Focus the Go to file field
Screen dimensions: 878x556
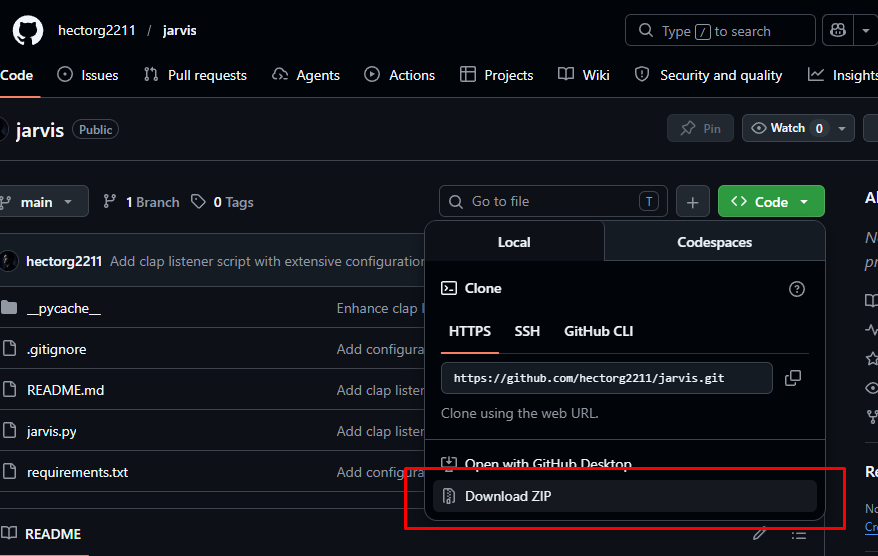pos(553,201)
